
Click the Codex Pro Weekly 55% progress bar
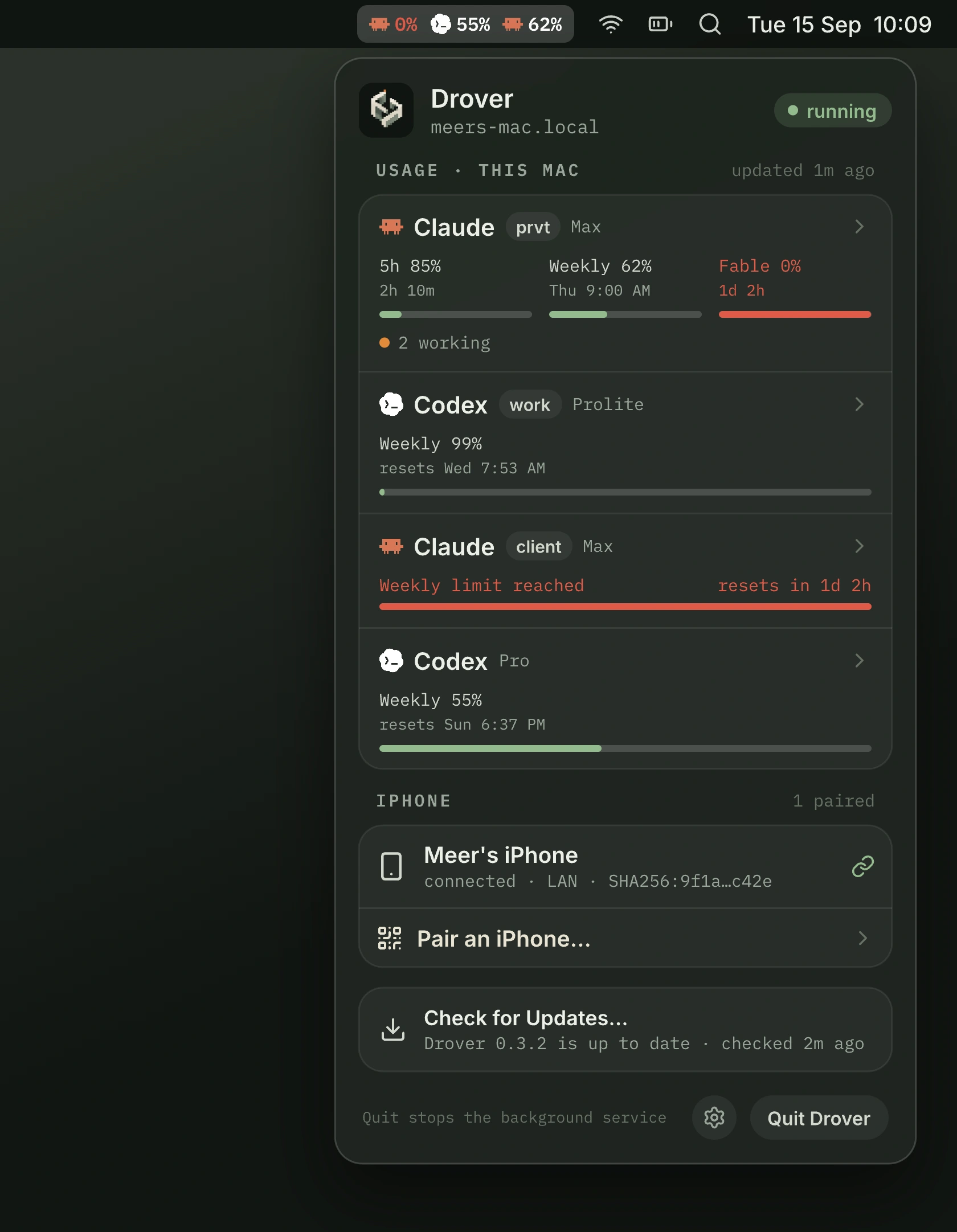click(625, 748)
